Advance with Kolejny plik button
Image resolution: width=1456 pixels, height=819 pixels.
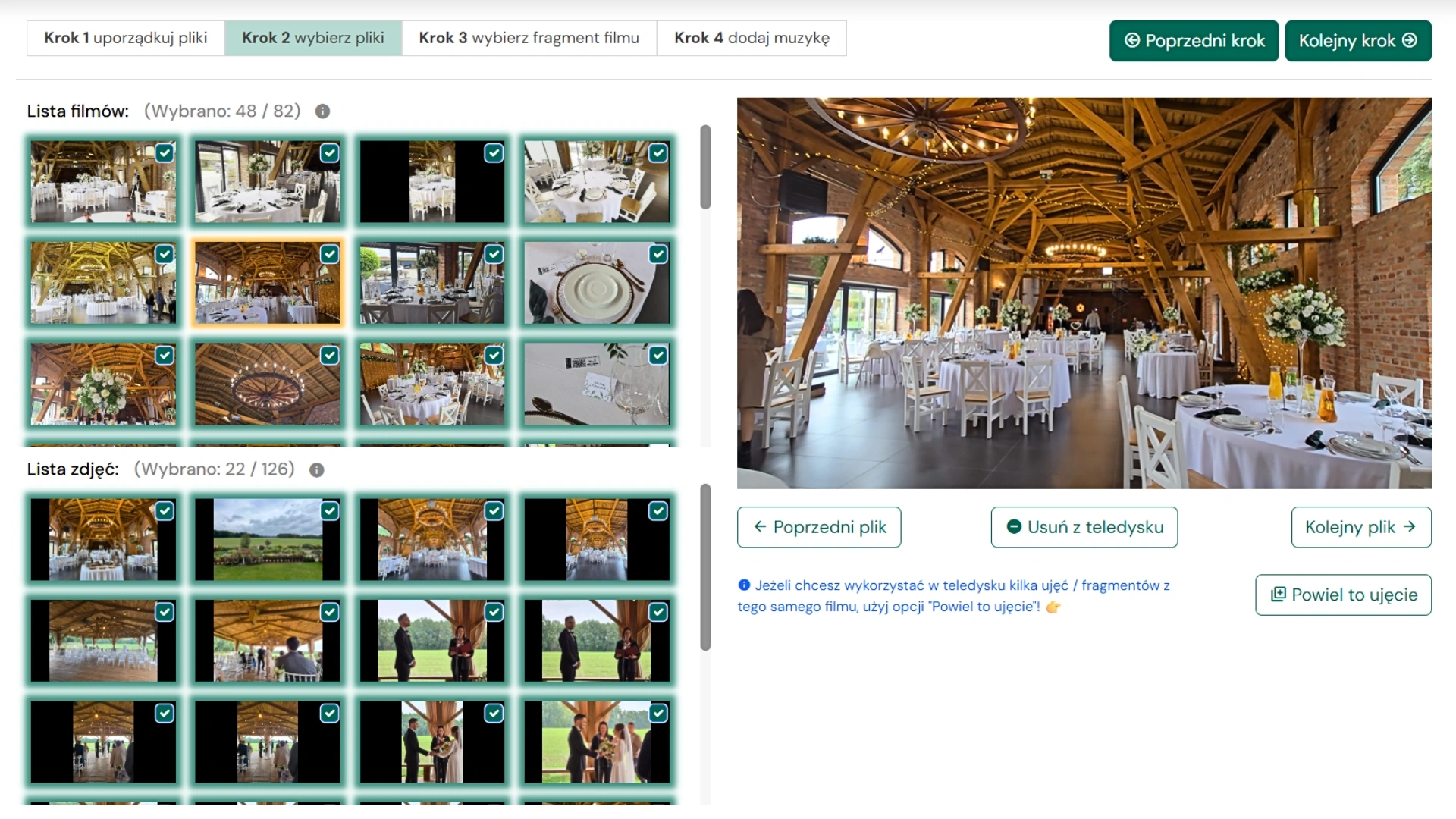1360,527
